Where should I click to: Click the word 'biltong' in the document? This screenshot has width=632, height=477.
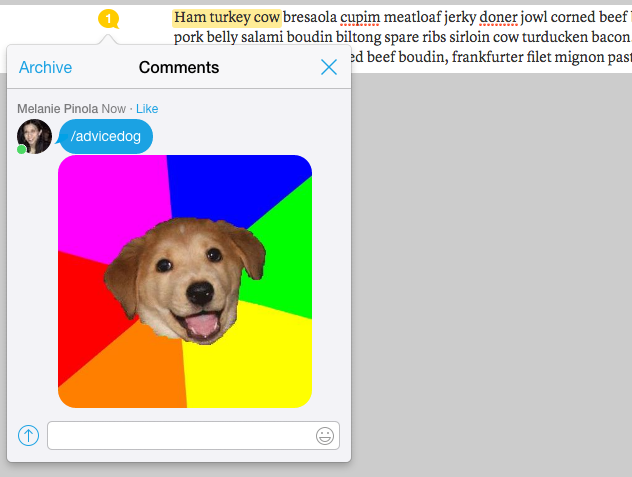click(358, 37)
